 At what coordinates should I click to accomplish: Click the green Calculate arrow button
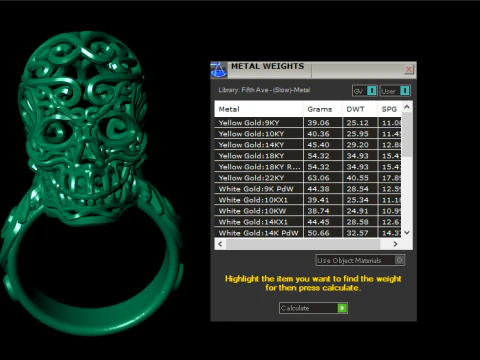click(342, 308)
